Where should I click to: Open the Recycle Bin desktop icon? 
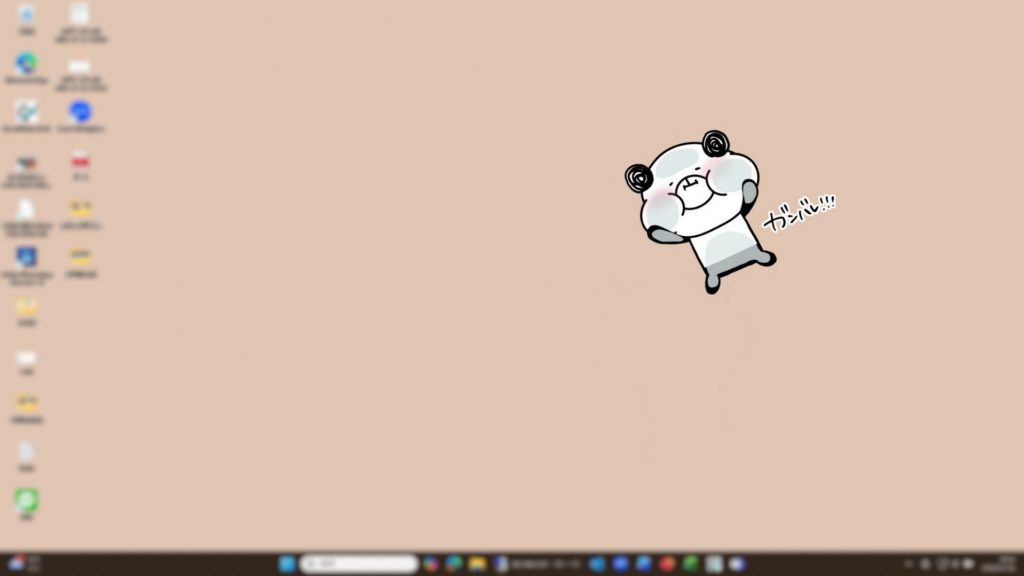coord(27,16)
